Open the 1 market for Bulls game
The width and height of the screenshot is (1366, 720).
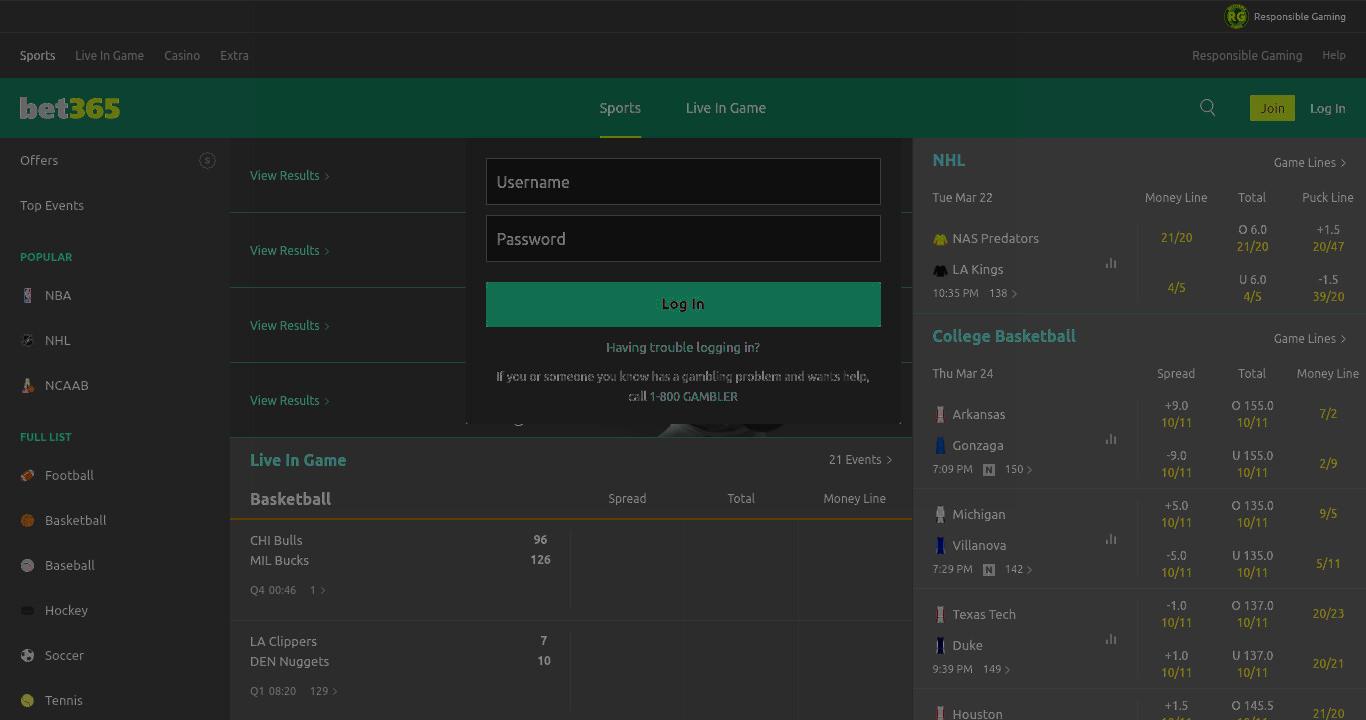pyautogui.click(x=318, y=590)
